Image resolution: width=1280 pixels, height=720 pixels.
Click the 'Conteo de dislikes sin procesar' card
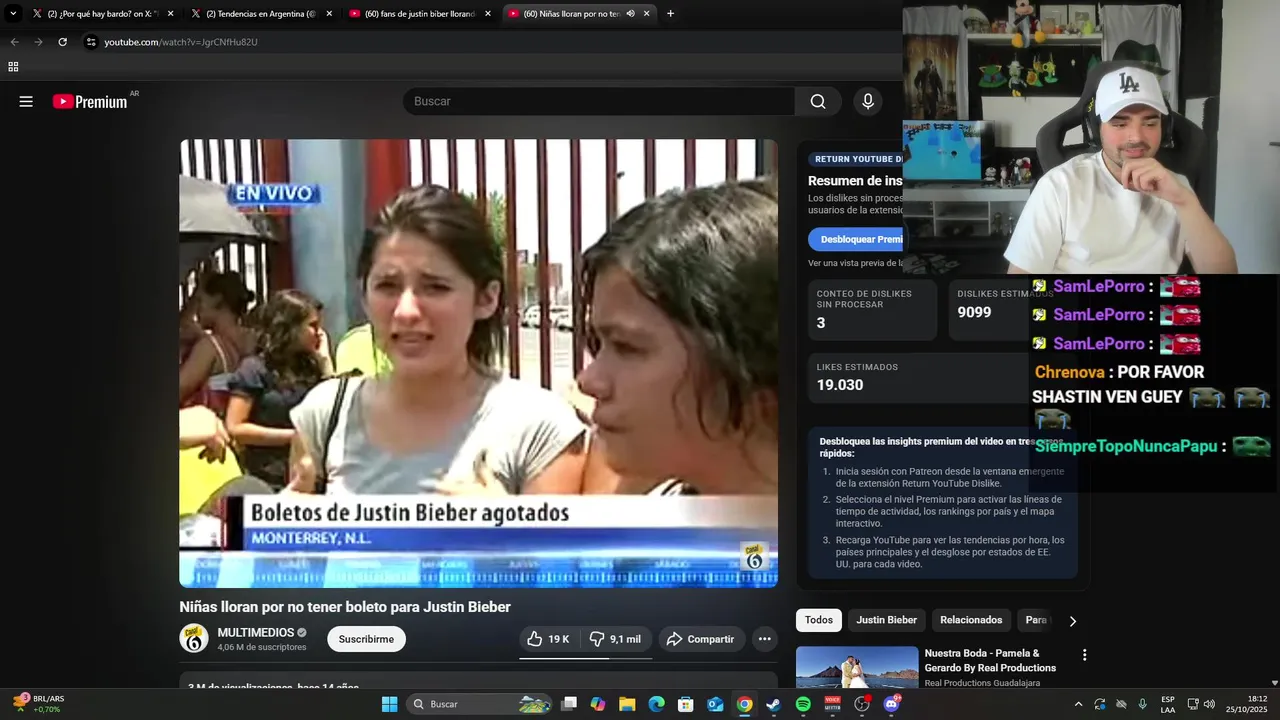click(872, 310)
